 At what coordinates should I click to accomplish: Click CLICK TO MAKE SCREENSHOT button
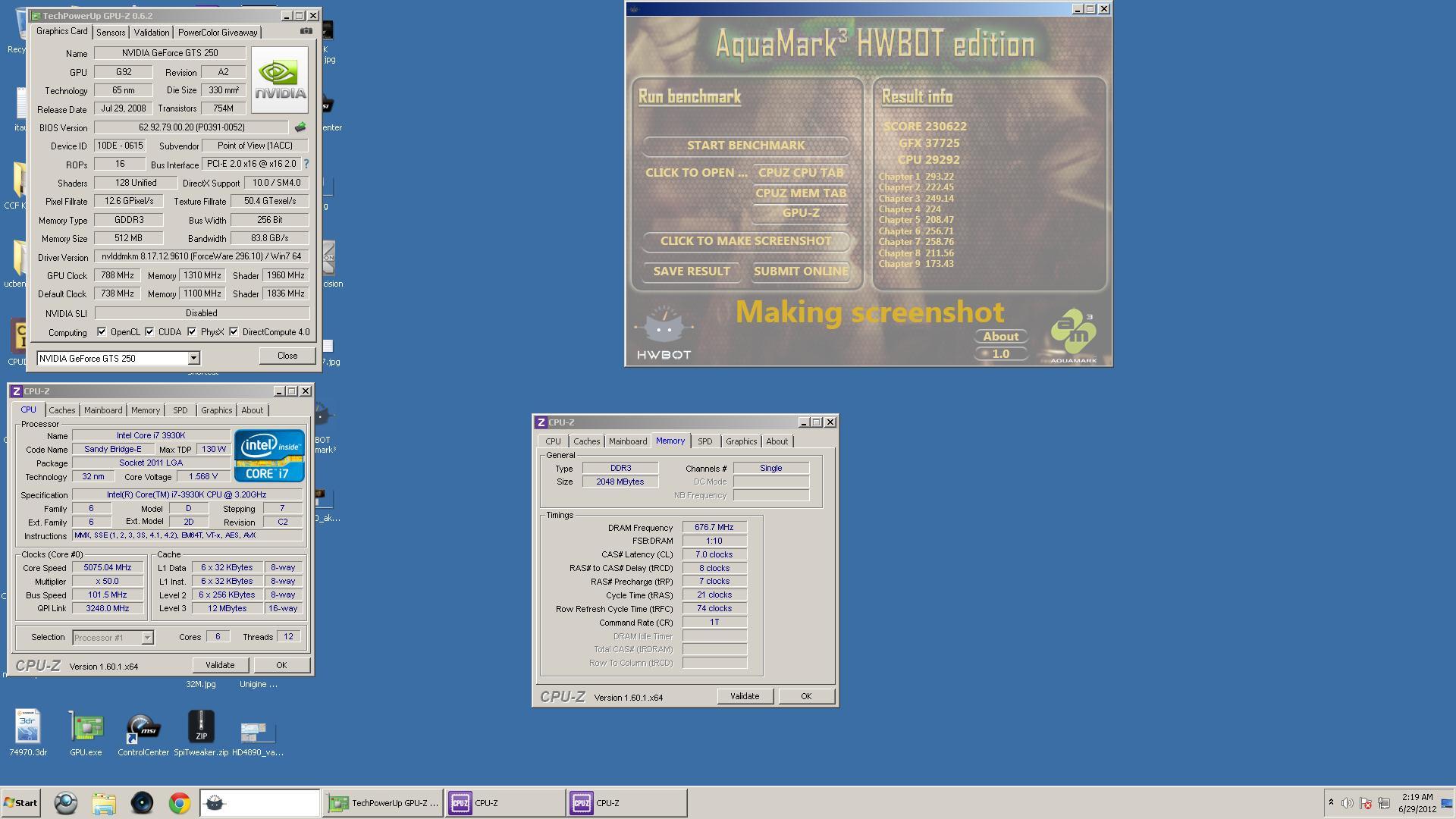pos(746,241)
